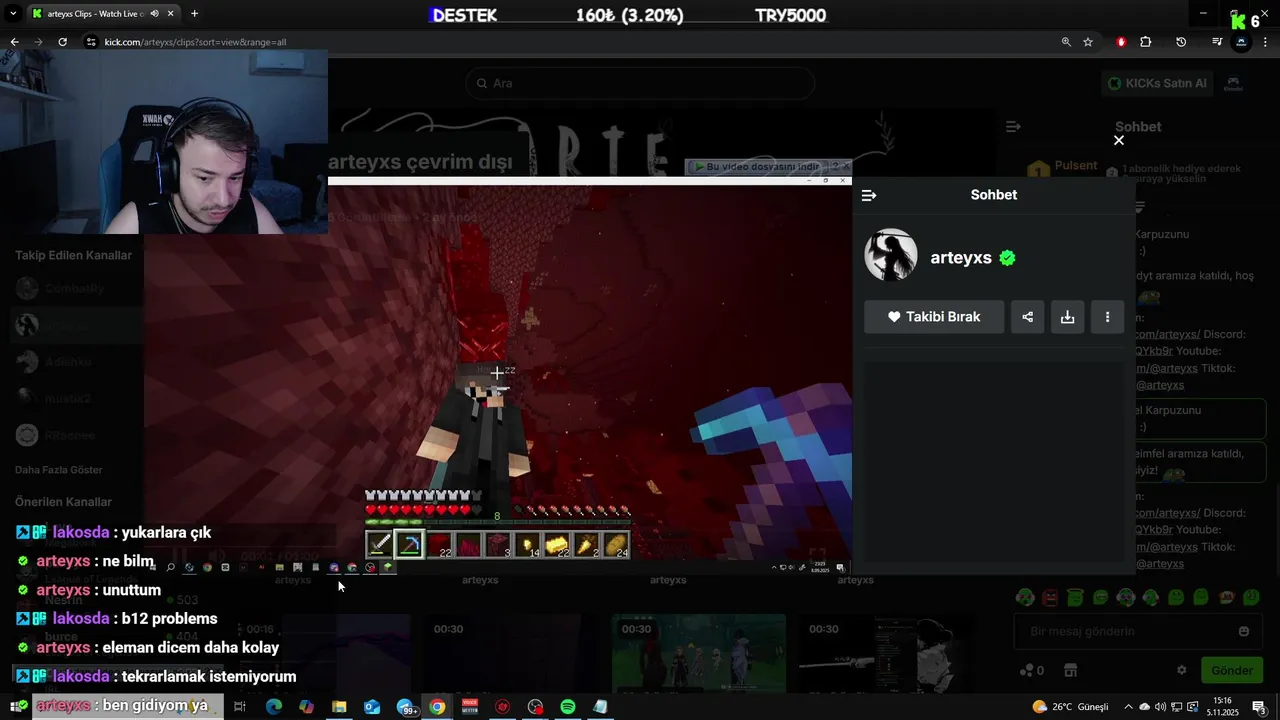Viewport: 1280px width, 720px height.
Task: Click the red hand ad-blocker extension icon
Action: (x=1121, y=42)
